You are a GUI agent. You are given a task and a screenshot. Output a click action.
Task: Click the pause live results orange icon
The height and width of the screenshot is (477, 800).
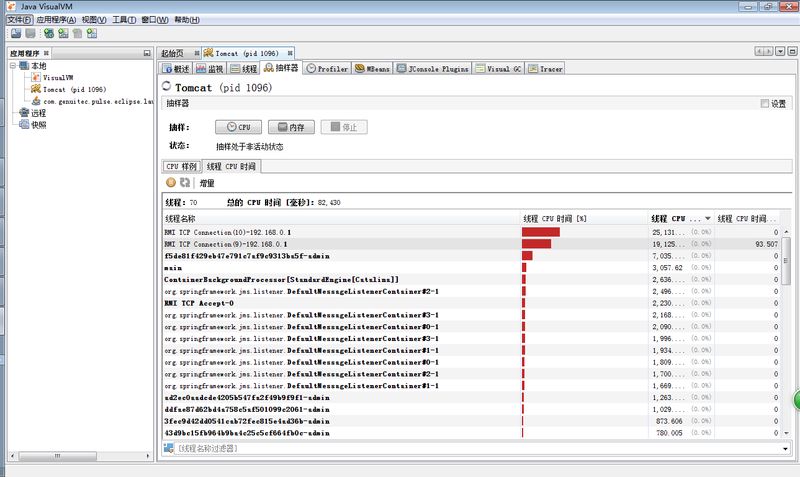pos(171,182)
